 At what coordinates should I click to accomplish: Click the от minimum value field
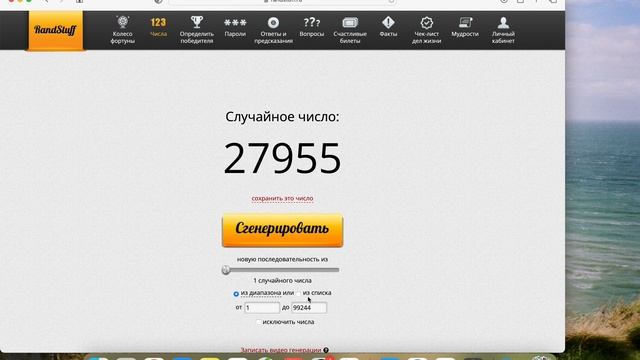[x=262, y=308]
